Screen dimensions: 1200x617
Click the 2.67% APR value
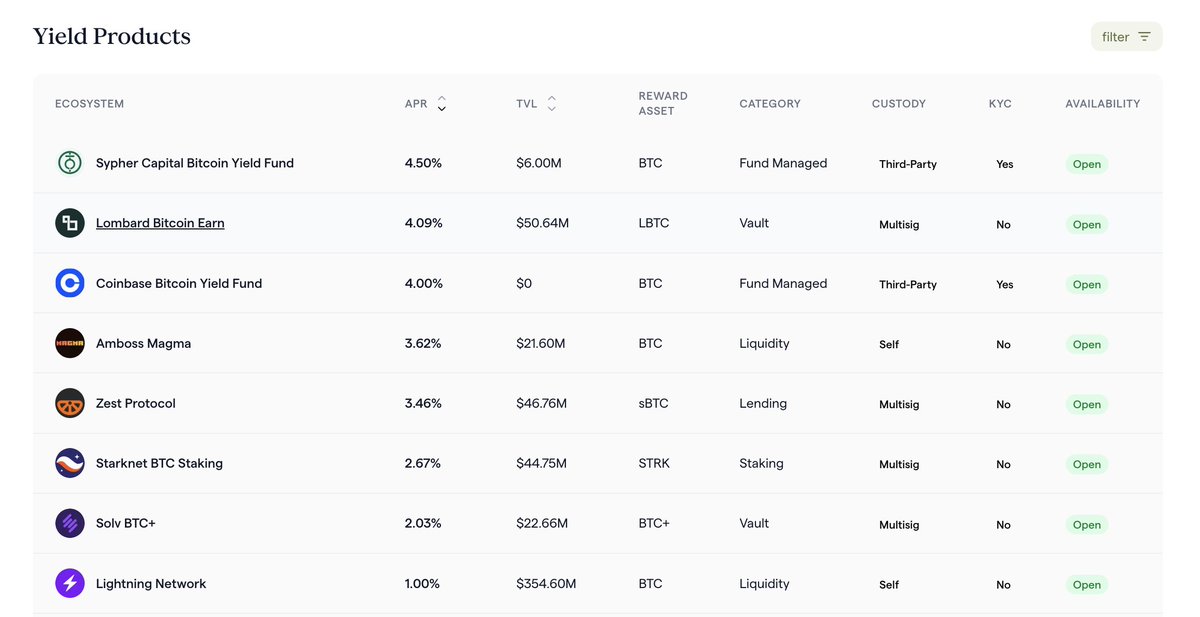[x=423, y=463]
